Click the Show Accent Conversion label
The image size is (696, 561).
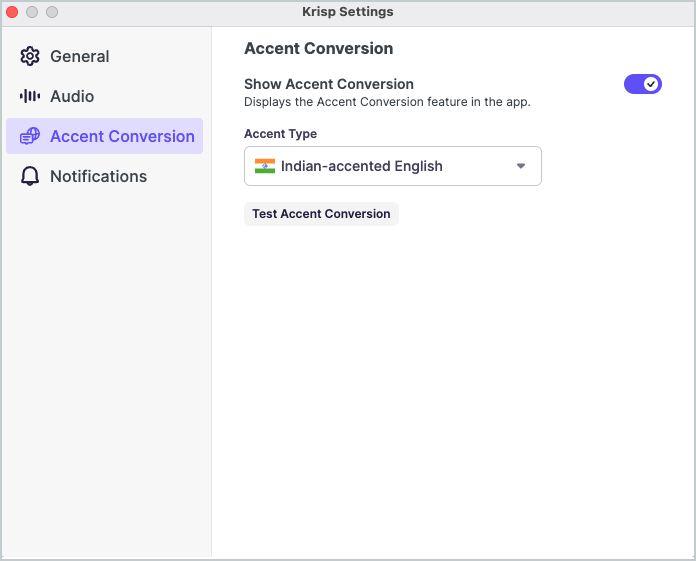[328, 84]
